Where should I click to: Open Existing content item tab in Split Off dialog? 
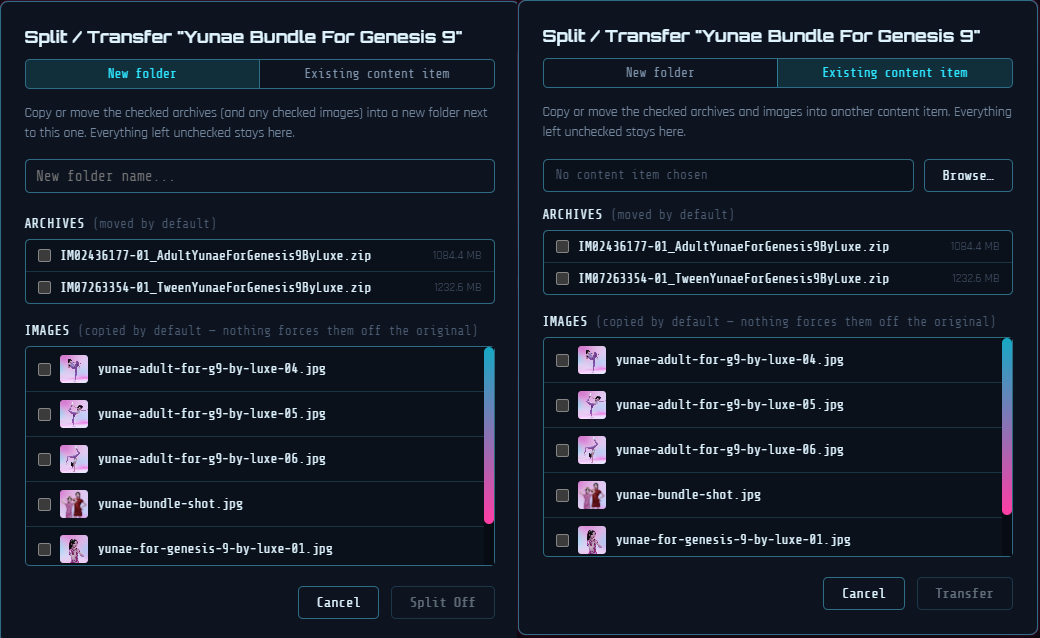[x=377, y=74]
